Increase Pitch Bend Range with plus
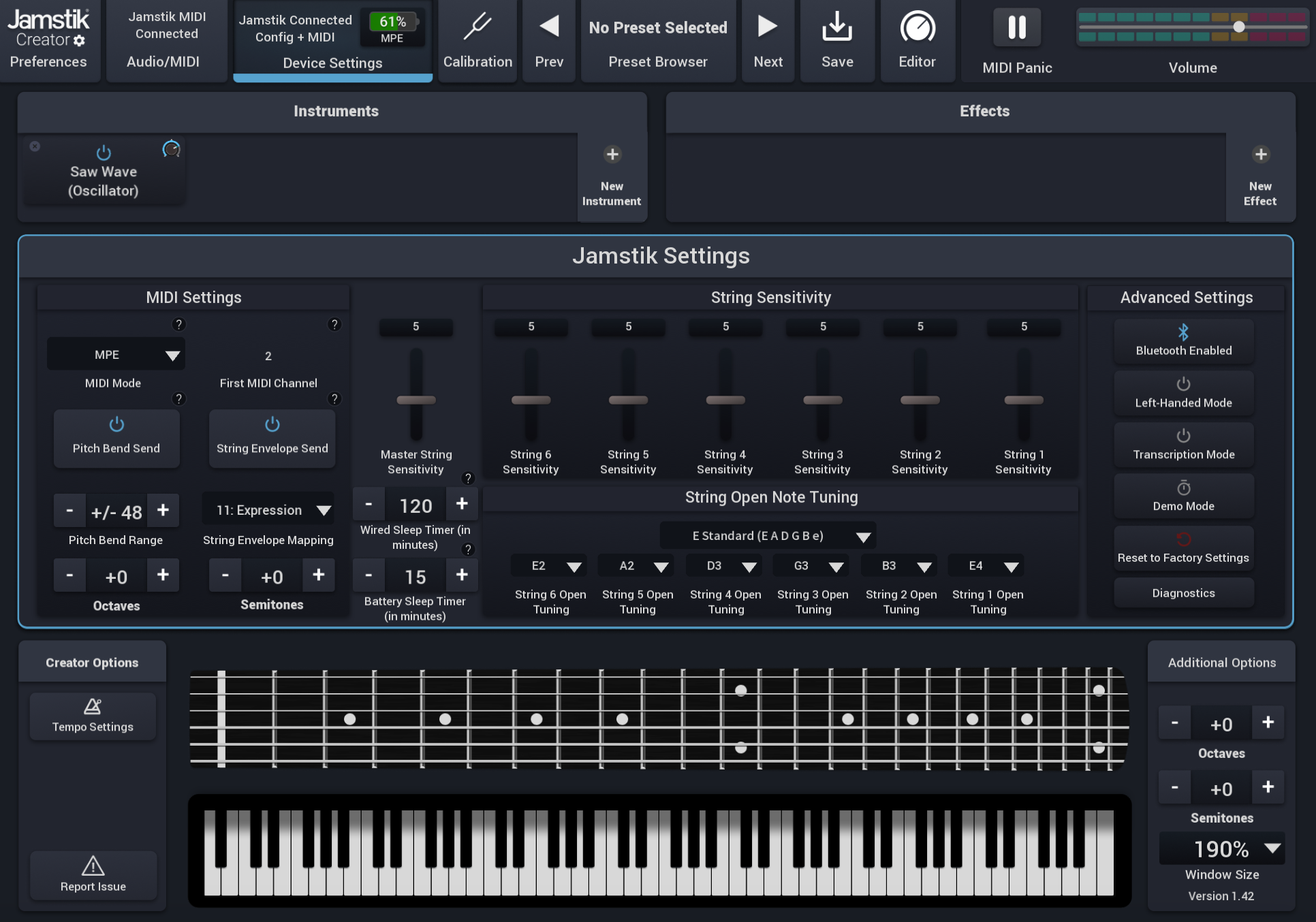The image size is (1316, 922). pyautogui.click(x=163, y=510)
